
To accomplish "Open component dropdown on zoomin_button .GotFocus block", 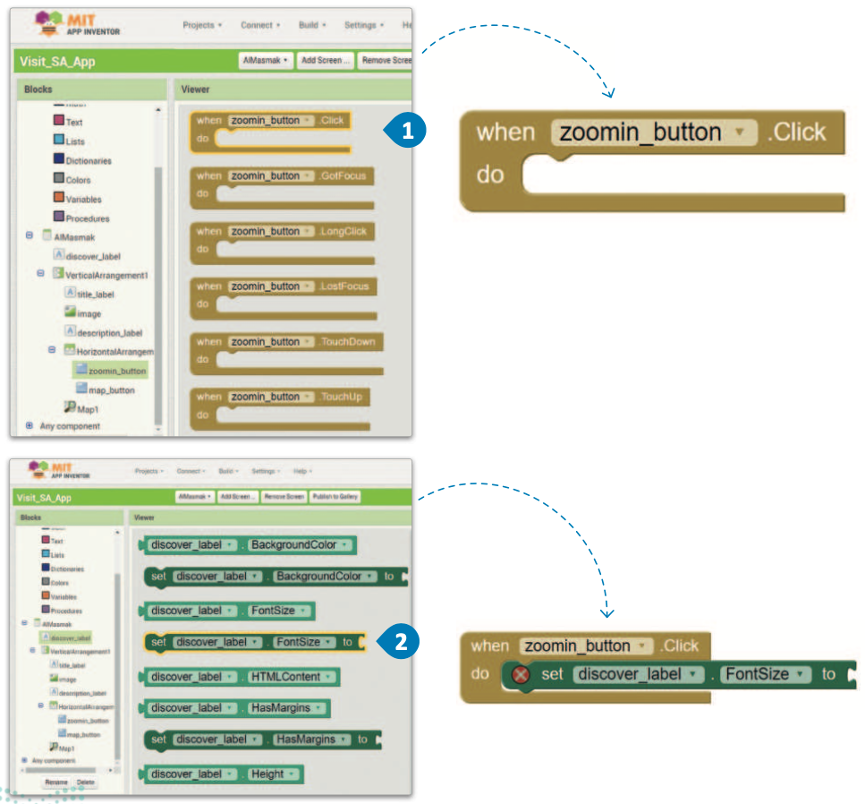I will [x=307, y=176].
